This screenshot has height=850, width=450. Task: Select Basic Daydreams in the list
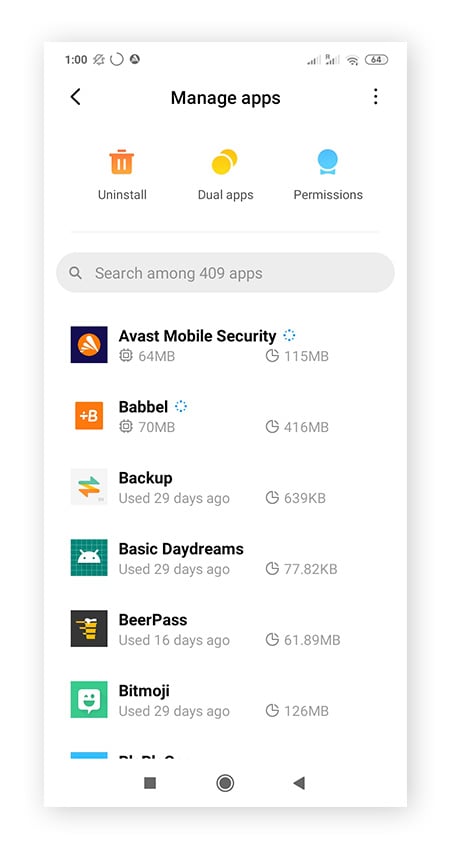coord(226,558)
